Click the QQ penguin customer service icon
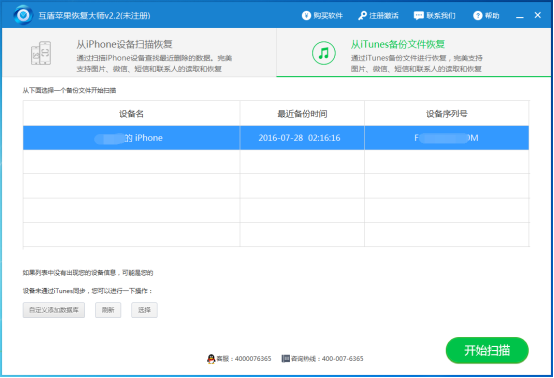 coord(211,359)
